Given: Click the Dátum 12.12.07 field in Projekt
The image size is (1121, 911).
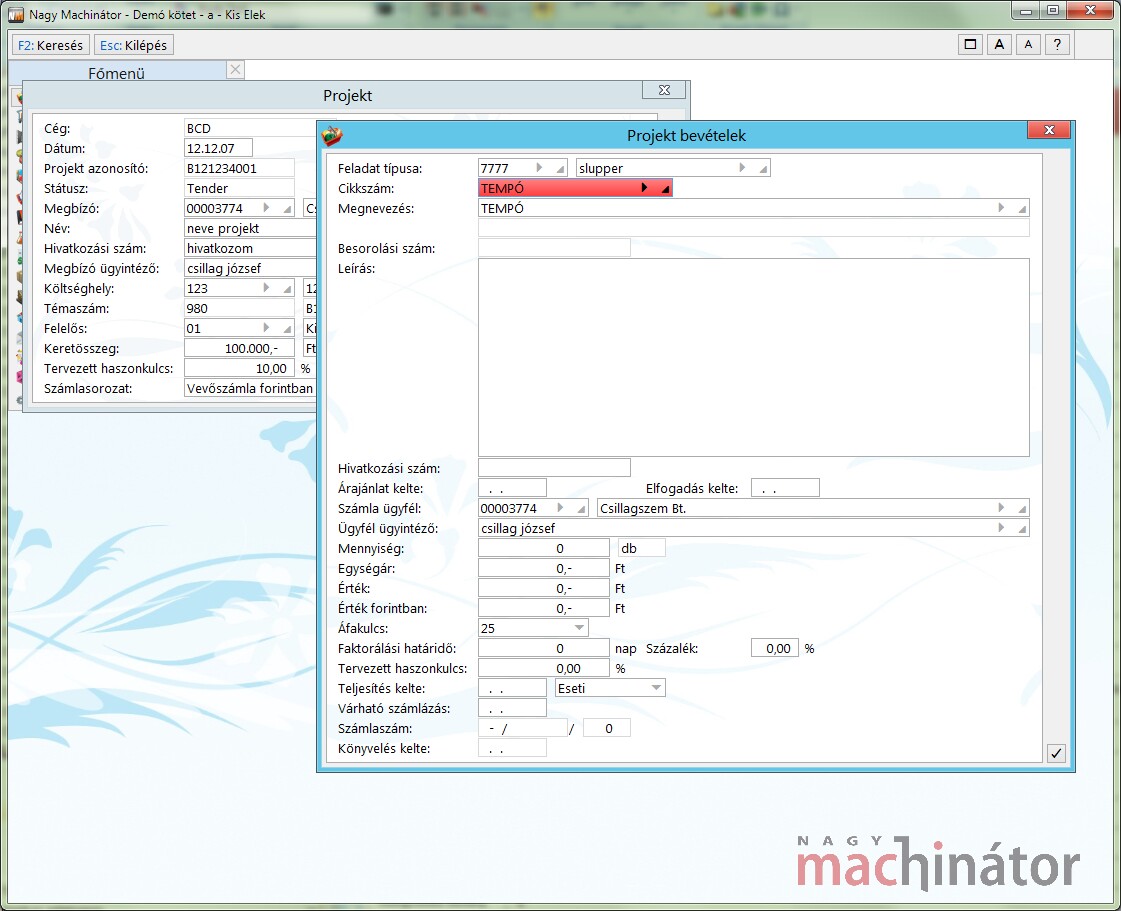Looking at the screenshot, I should (218, 148).
